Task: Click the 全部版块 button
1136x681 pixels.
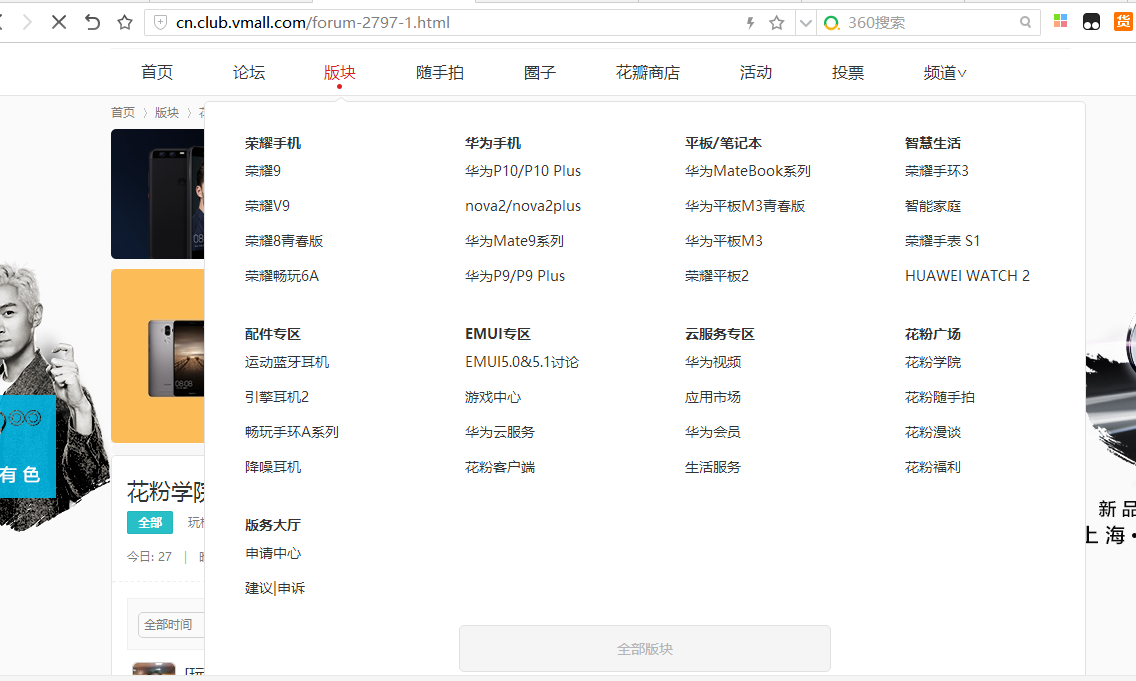Action: coord(645,649)
